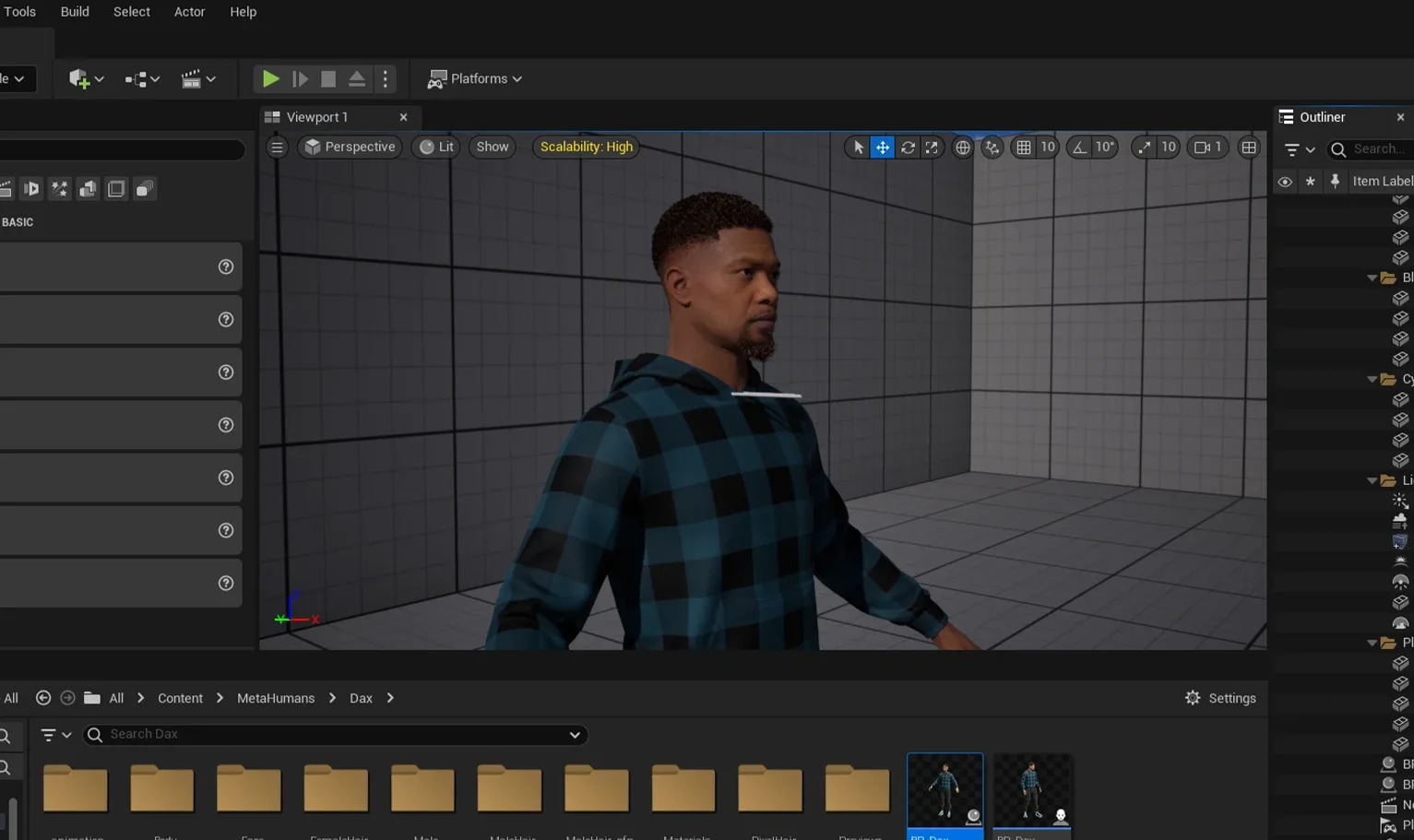Click the Content breadcrumb

180,699
